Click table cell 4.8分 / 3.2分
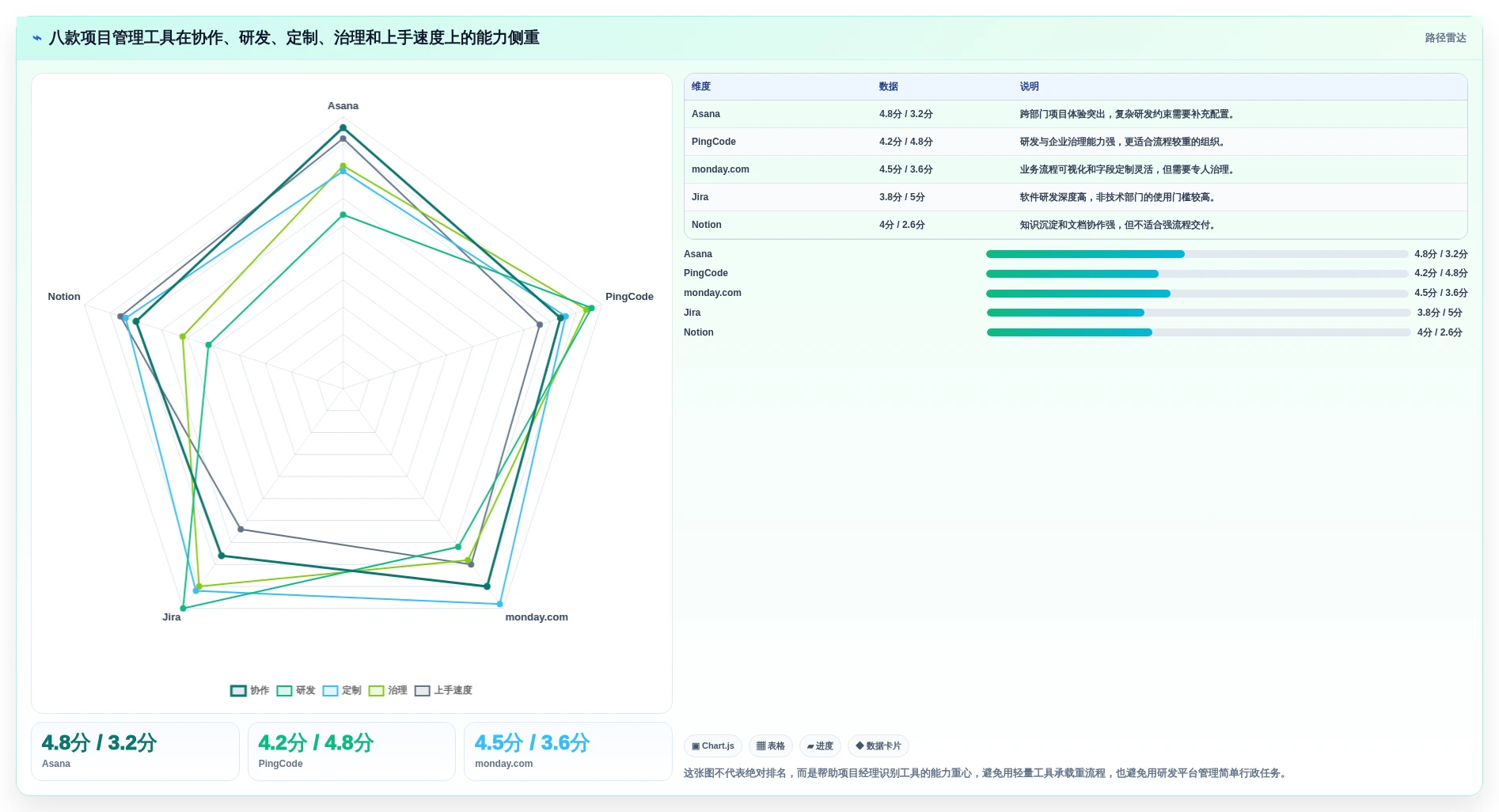This screenshot has width=1499, height=812. (906, 114)
